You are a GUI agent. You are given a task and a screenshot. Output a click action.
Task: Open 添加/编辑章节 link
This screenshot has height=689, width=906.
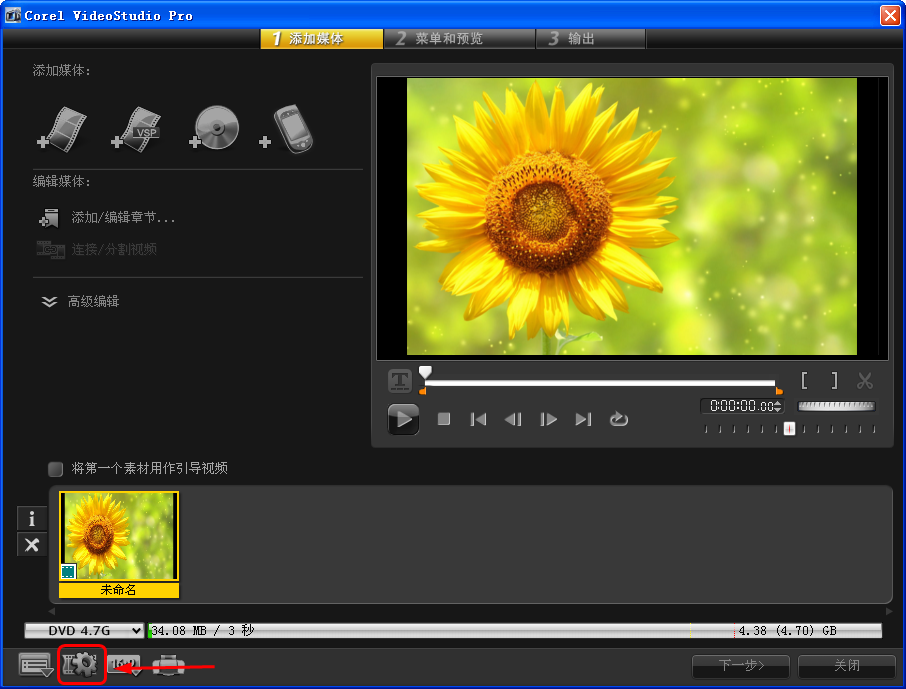coord(123,217)
